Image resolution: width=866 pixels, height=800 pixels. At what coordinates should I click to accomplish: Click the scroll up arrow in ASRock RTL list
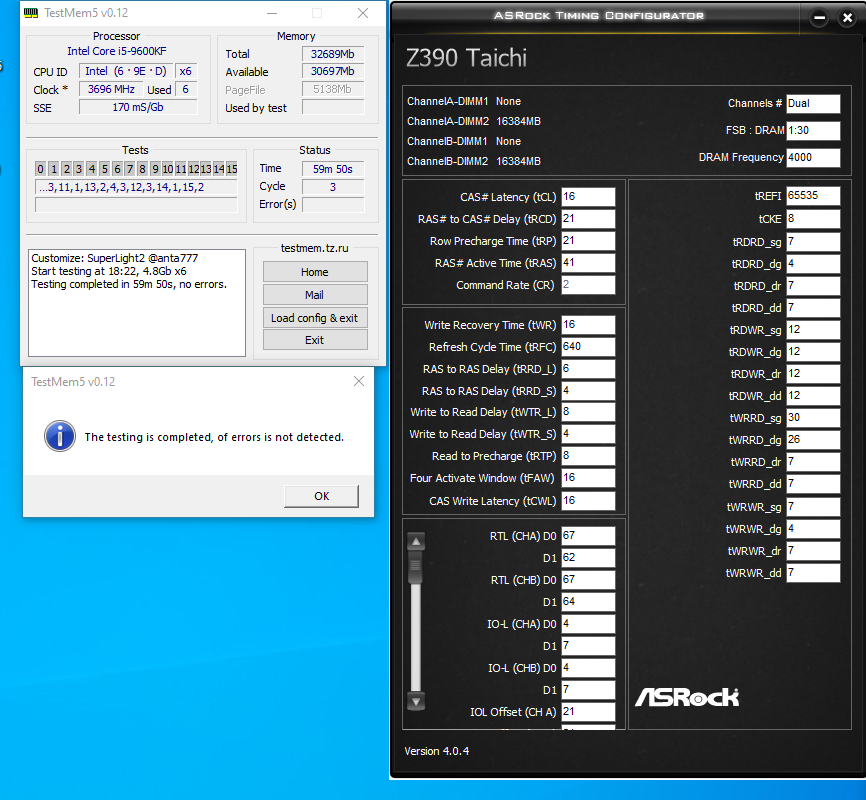(x=416, y=541)
